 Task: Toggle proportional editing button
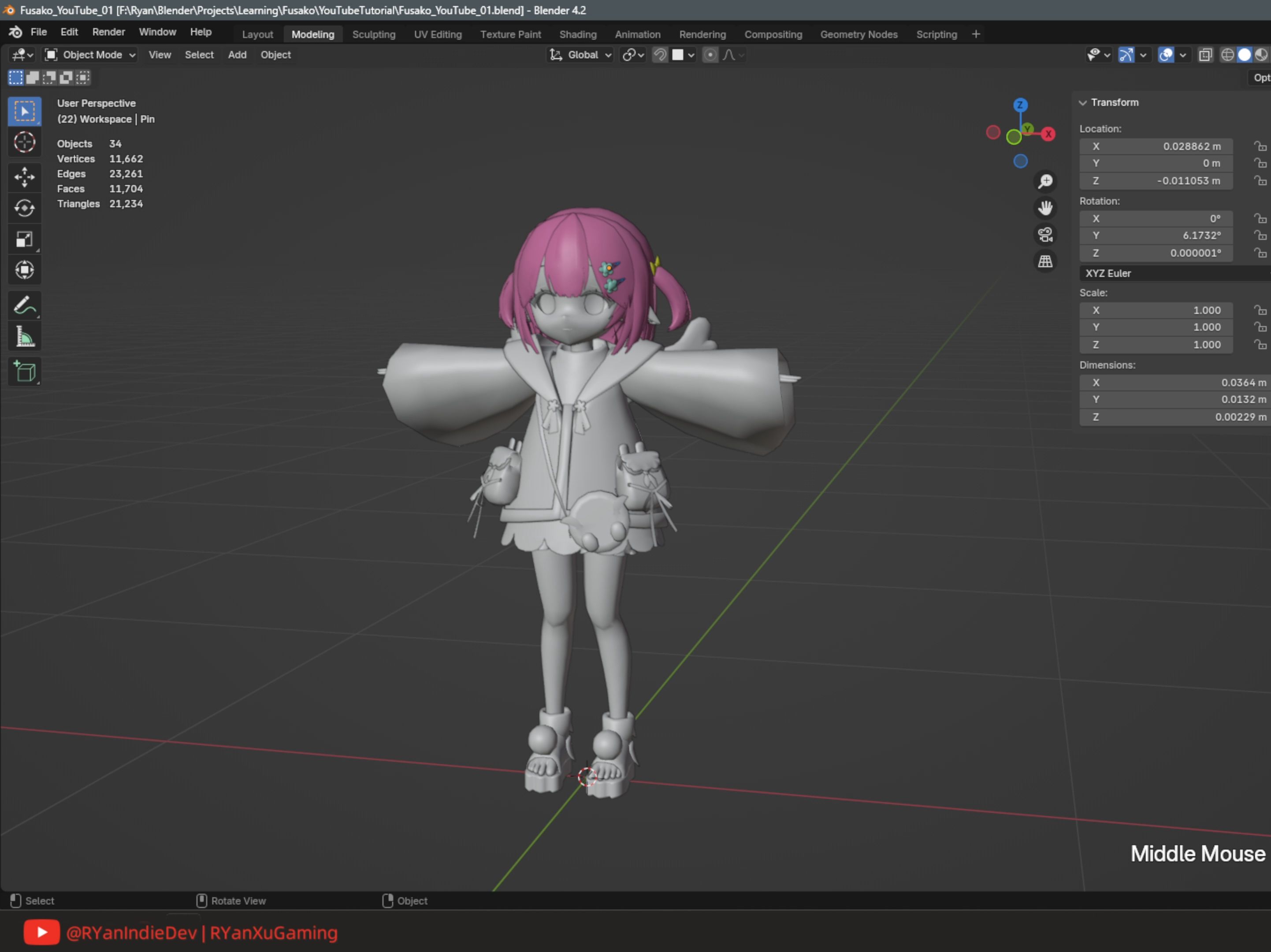click(x=710, y=55)
